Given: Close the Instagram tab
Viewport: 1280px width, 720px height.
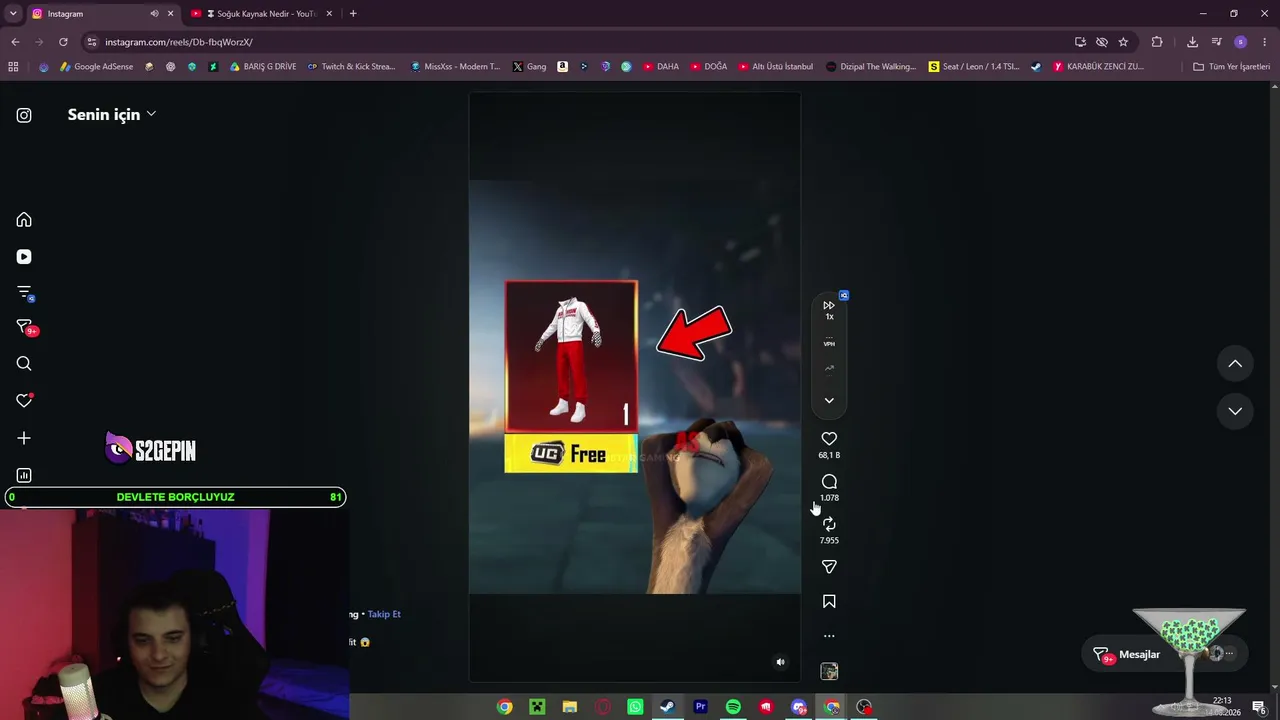Looking at the screenshot, I should coord(170,14).
